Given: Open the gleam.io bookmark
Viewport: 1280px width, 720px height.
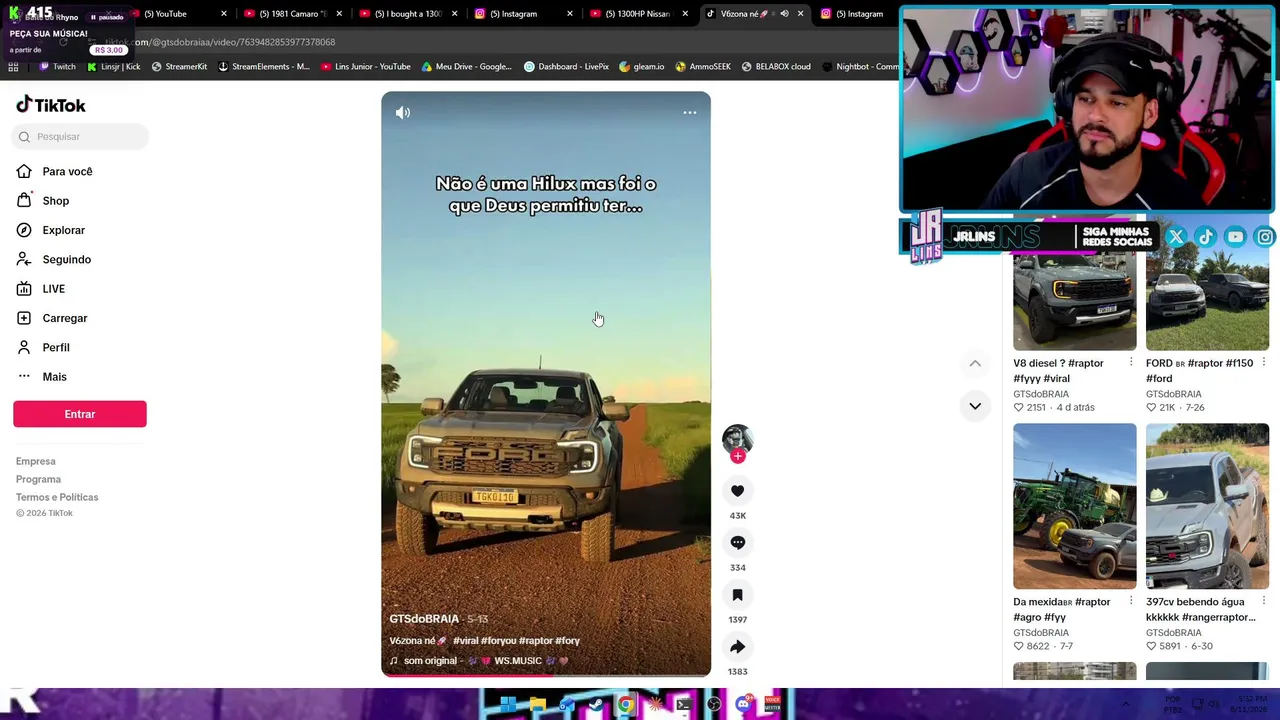Looking at the screenshot, I should coord(642,67).
